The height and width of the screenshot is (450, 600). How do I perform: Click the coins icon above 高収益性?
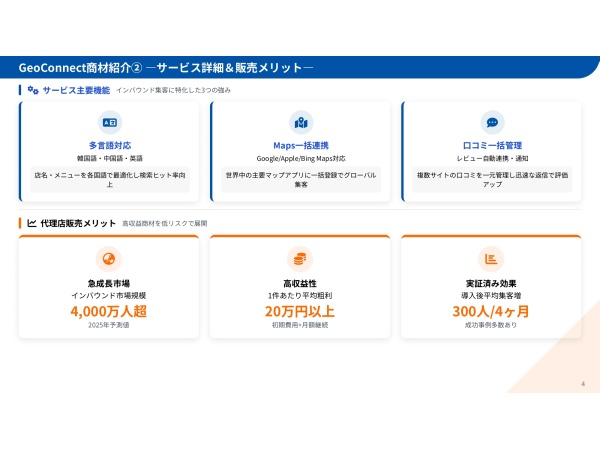(x=300, y=259)
